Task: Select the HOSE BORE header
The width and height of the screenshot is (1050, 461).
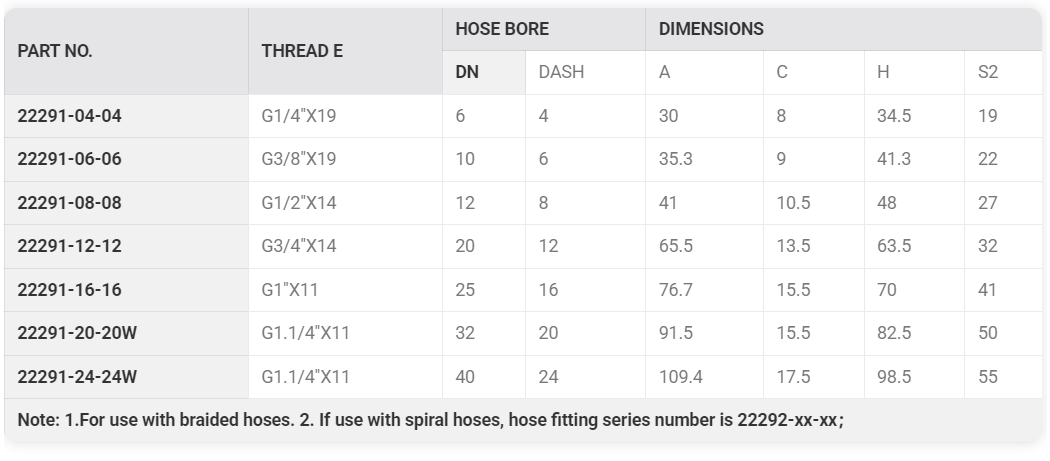Action: pyautogui.click(x=502, y=29)
